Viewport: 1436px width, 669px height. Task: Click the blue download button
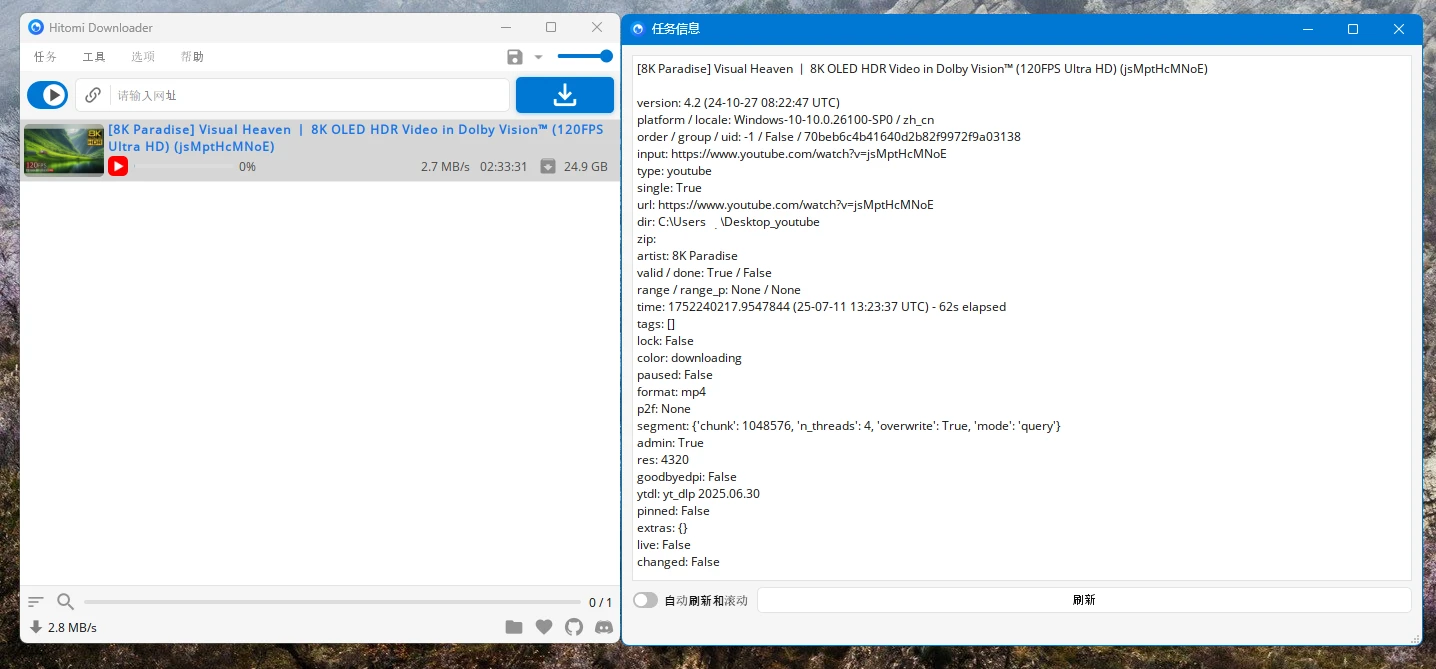(x=564, y=95)
